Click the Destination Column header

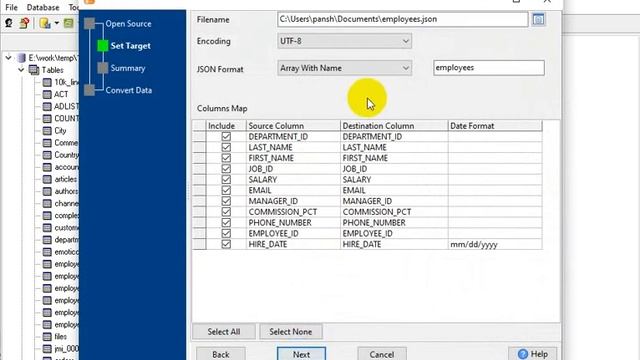click(394, 126)
